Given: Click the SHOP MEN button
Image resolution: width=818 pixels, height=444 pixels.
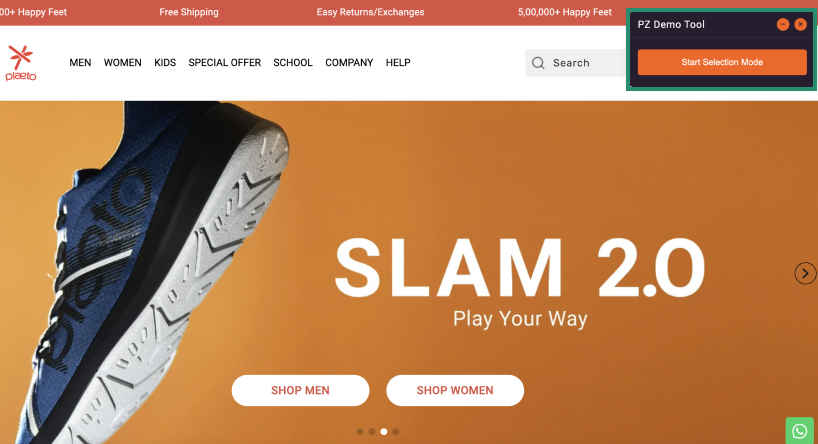Looking at the screenshot, I should (300, 390).
